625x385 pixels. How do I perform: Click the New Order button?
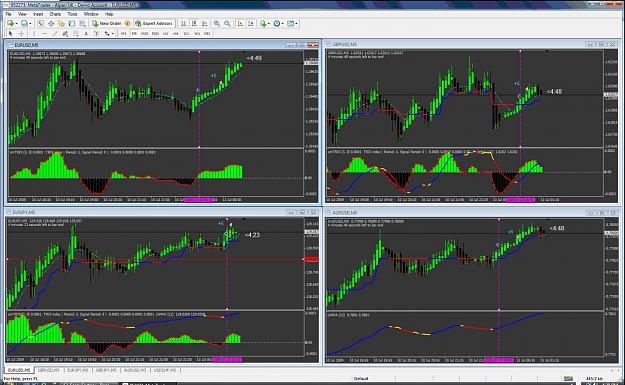click(x=106, y=24)
